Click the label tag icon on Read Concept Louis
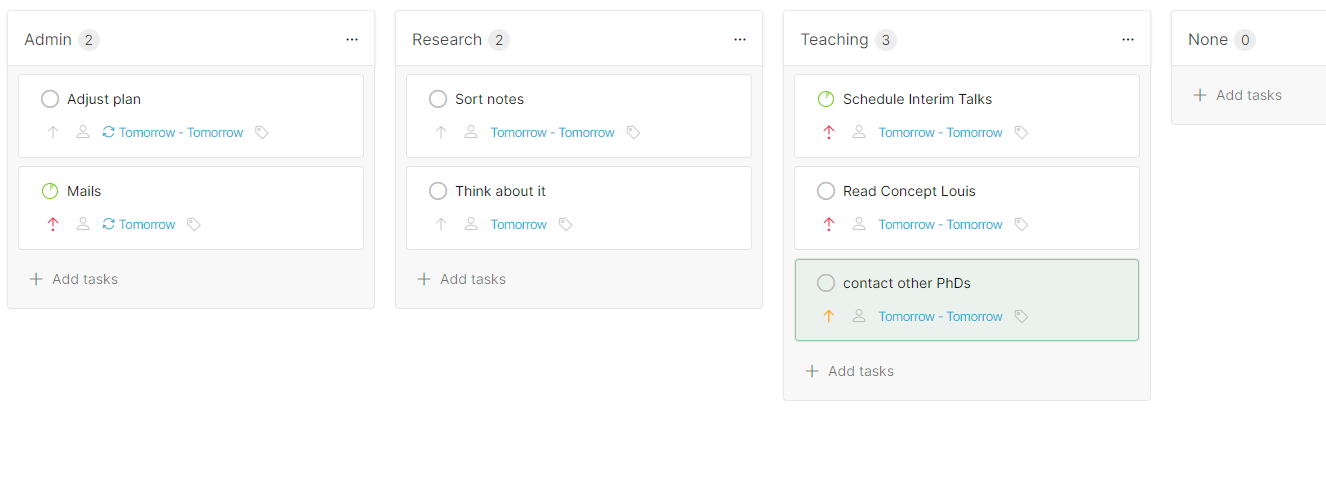Viewport: 1326px width, 490px height. (1021, 224)
